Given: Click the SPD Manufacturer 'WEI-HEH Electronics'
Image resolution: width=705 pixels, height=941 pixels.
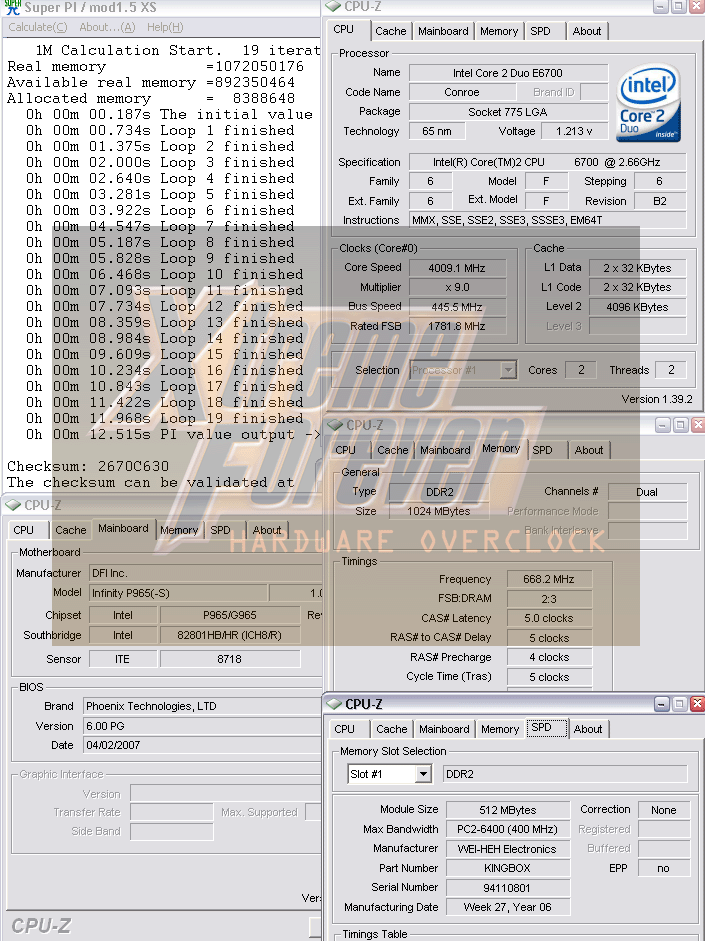Looking at the screenshot, I should 508,849.
